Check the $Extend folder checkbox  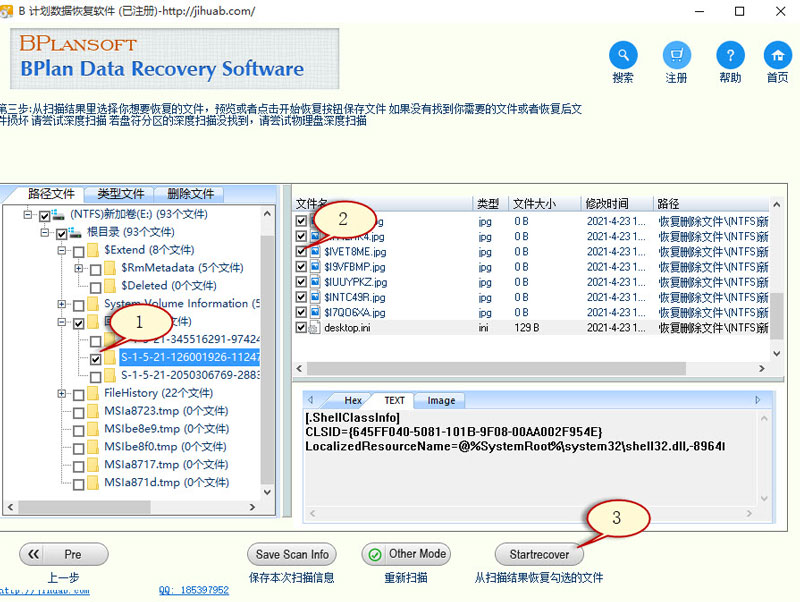click(78, 250)
